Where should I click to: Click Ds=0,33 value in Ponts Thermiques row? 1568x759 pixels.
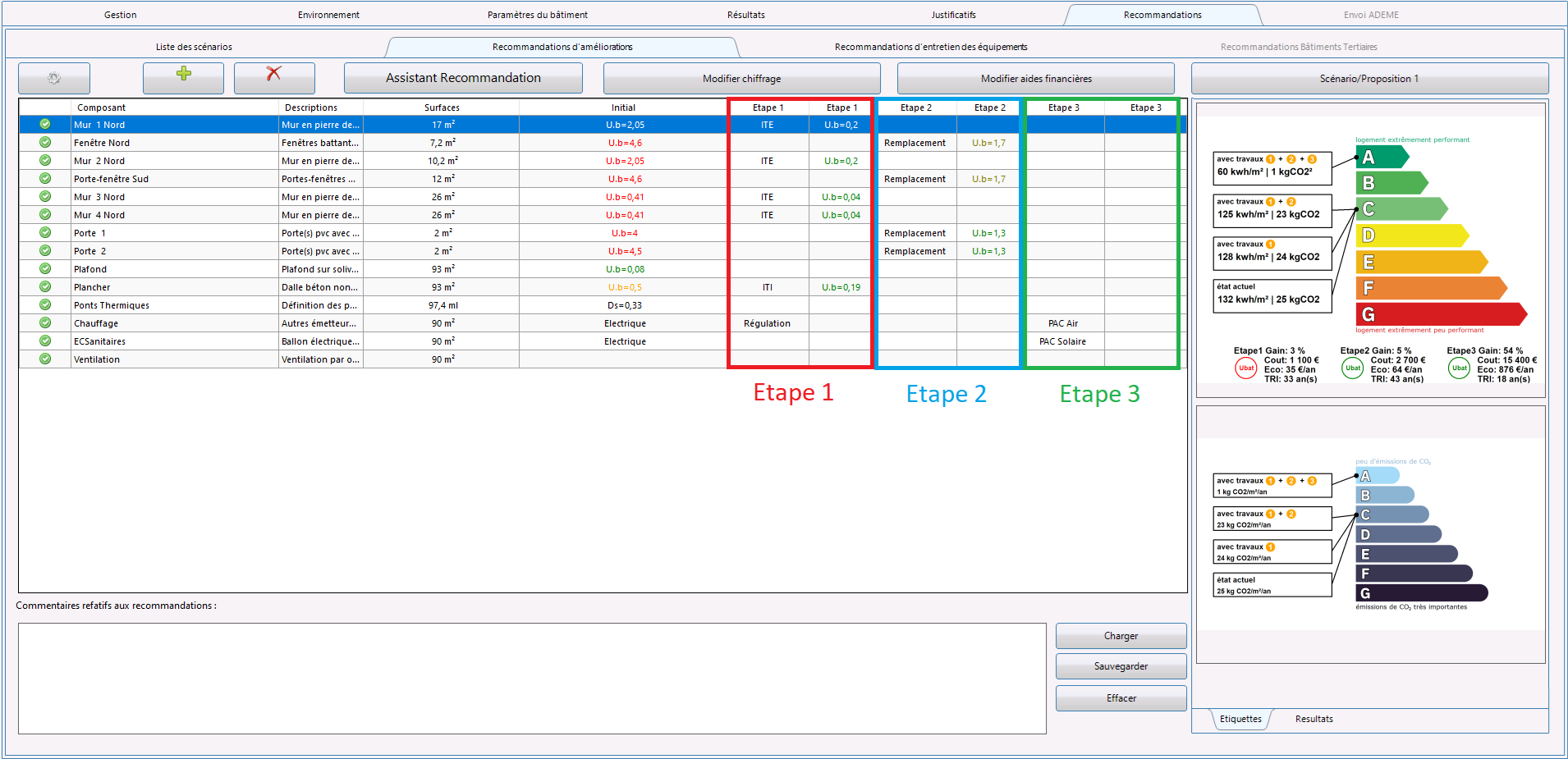[x=625, y=305]
